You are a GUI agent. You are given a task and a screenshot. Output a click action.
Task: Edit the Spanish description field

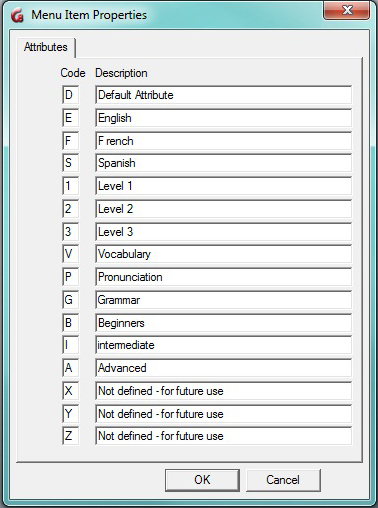coord(223,163)
